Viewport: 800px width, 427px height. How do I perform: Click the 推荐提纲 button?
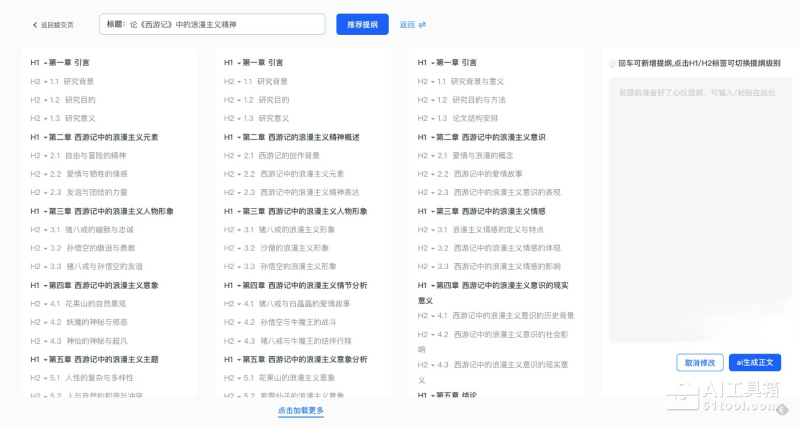click(x=362, y=24)
